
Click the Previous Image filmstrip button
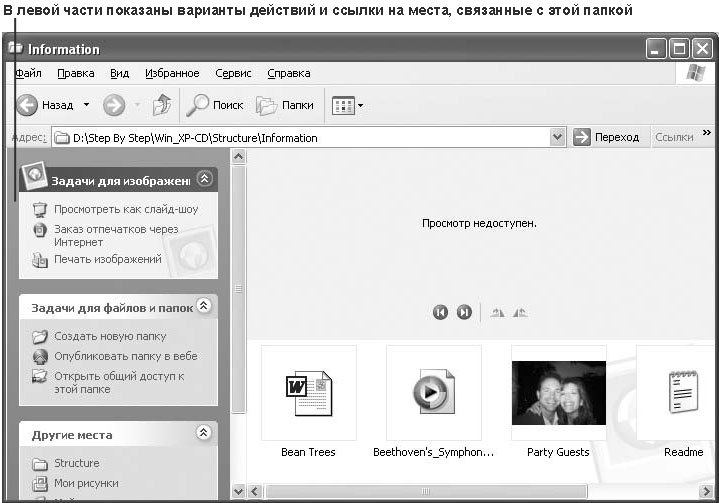pyautogui.click(x=440, y=313)
